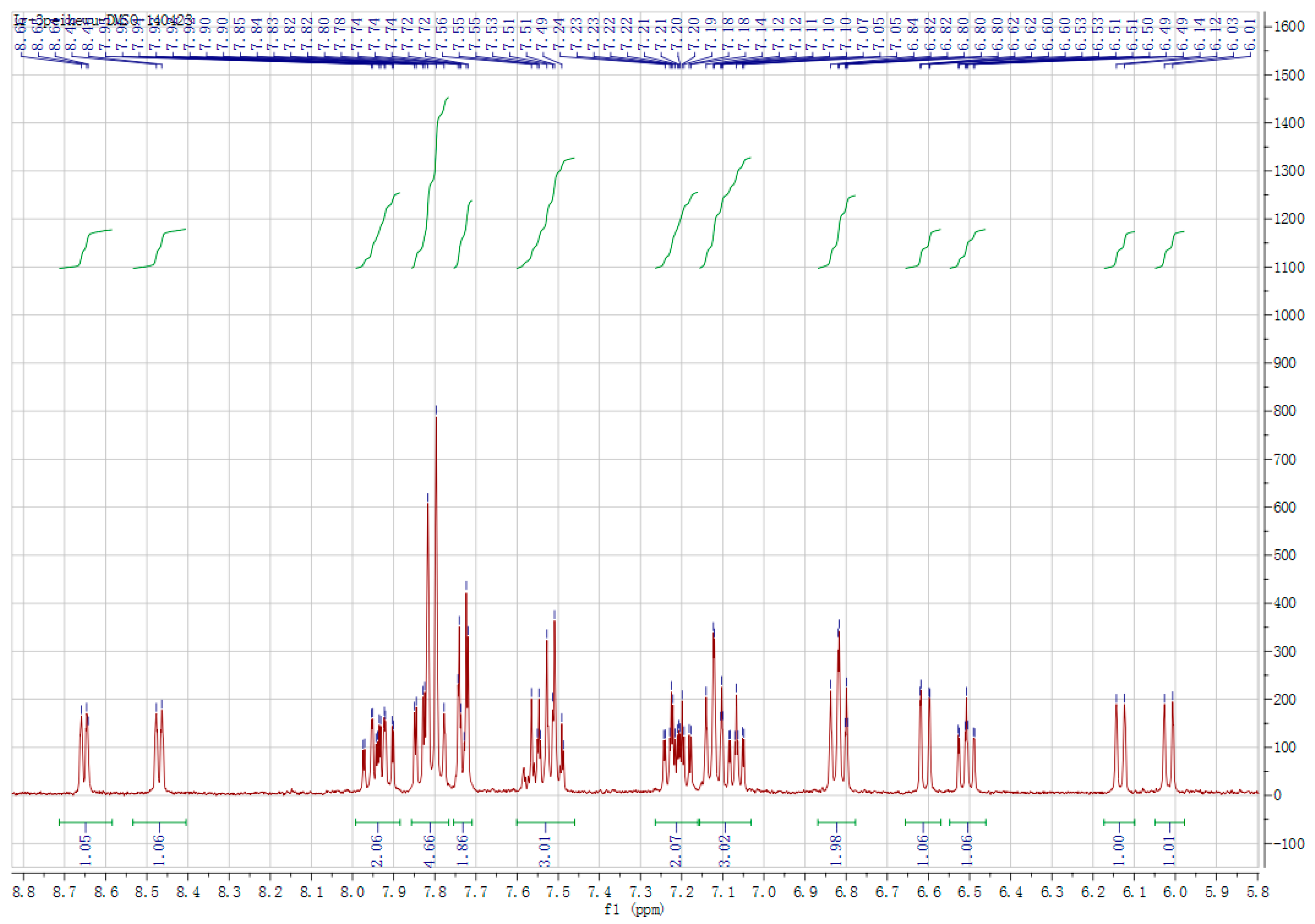This screenshot has height=924, width=1315.
Task: Select the doublet peak near 8.47 ppm
Action: pos(159,745)
